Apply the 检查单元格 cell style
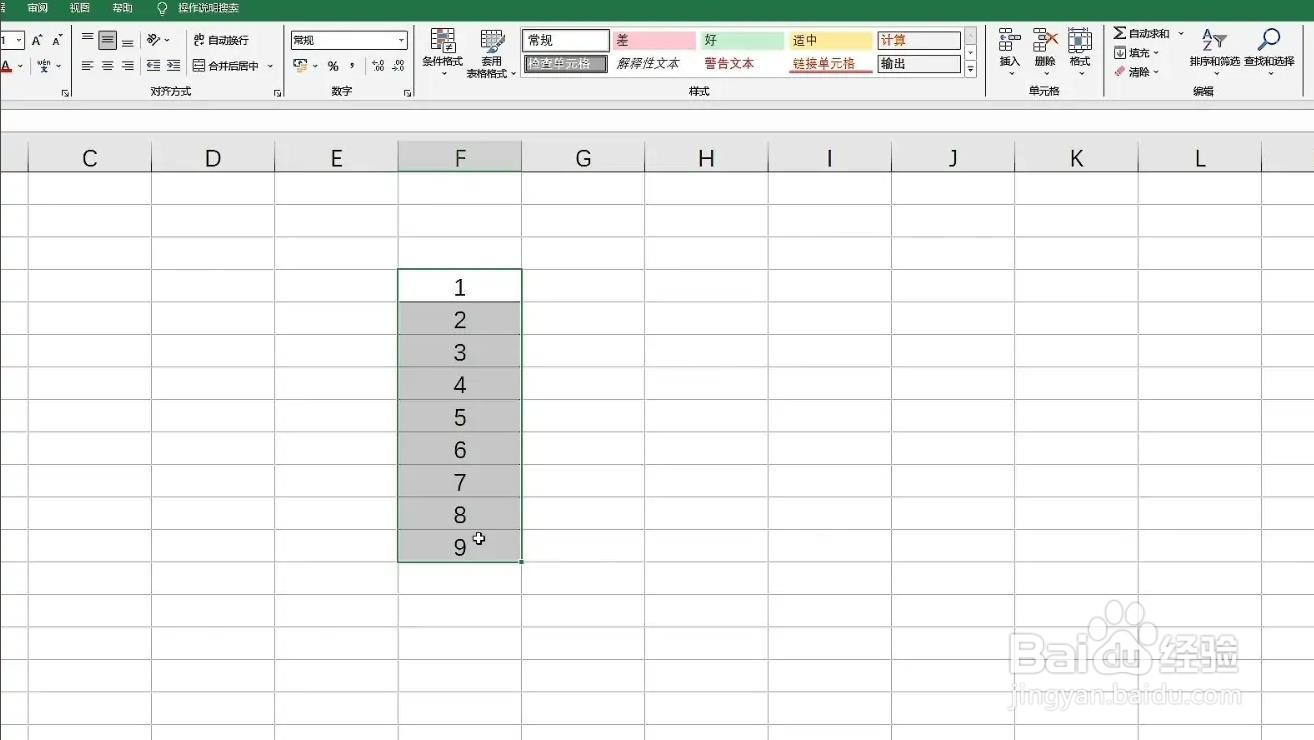This screenshot has width=1314, height=740. click(x=565, y=62)
